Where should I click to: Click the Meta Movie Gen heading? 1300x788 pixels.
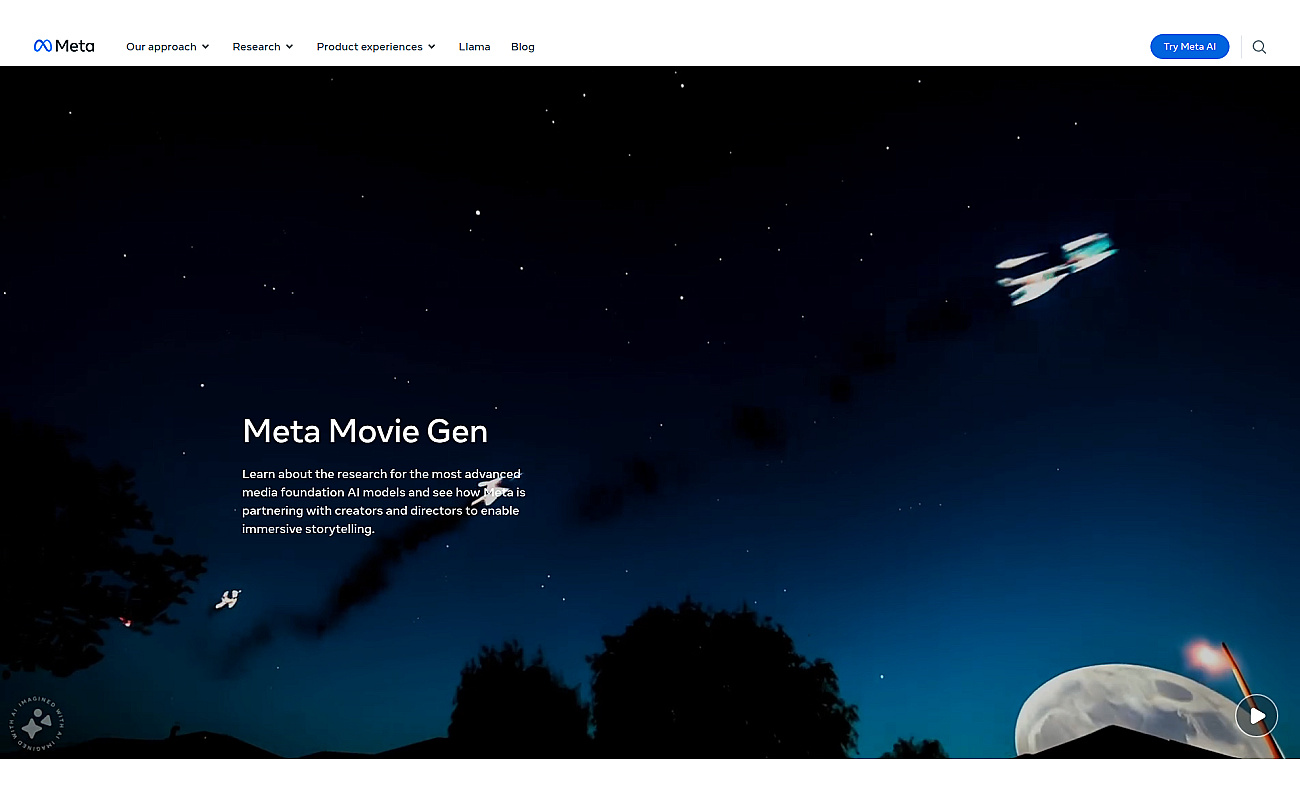365,431
